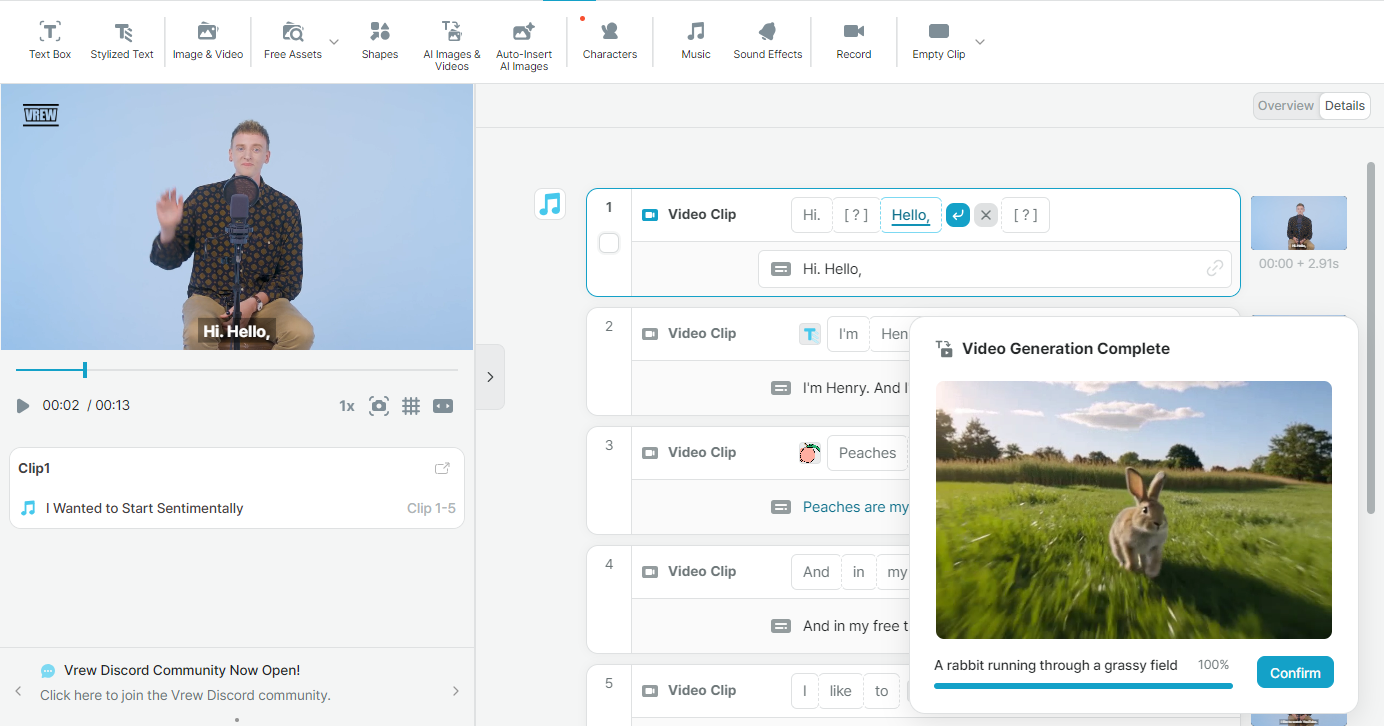Expand the Free Assets dropdown arrow
Image resolution: width=1384 pixels, height=726 pixels.
pyautogui.click(x=334, y=41)
